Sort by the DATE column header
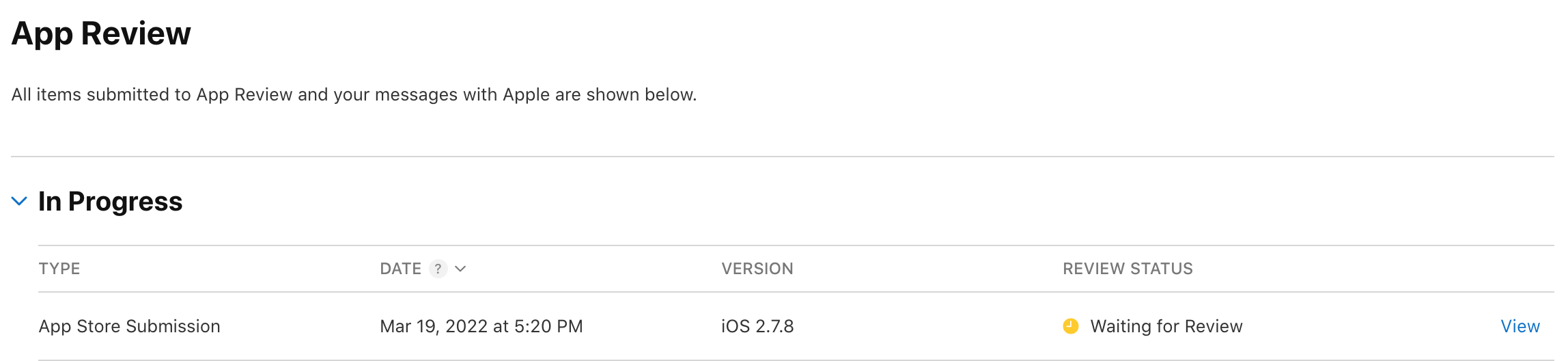 click(x=400, y=269)
